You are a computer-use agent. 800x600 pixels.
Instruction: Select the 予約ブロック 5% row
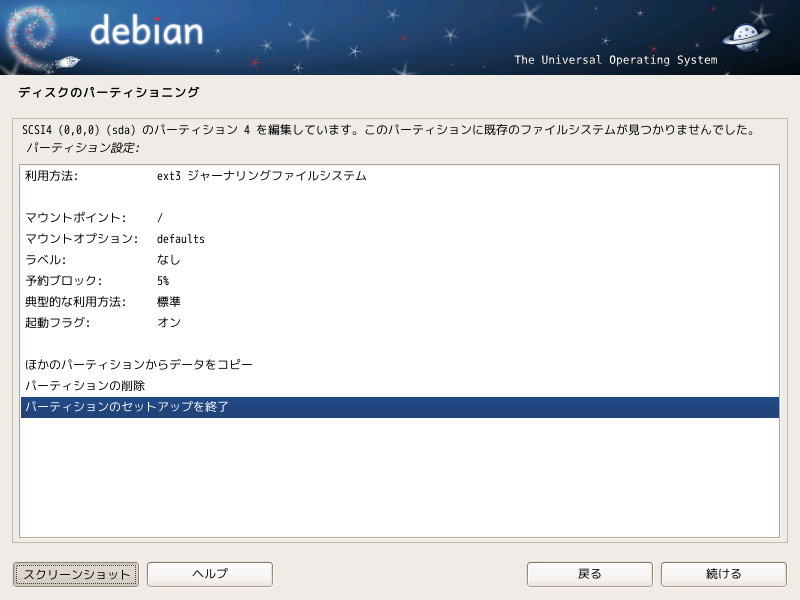coord(399,281)
